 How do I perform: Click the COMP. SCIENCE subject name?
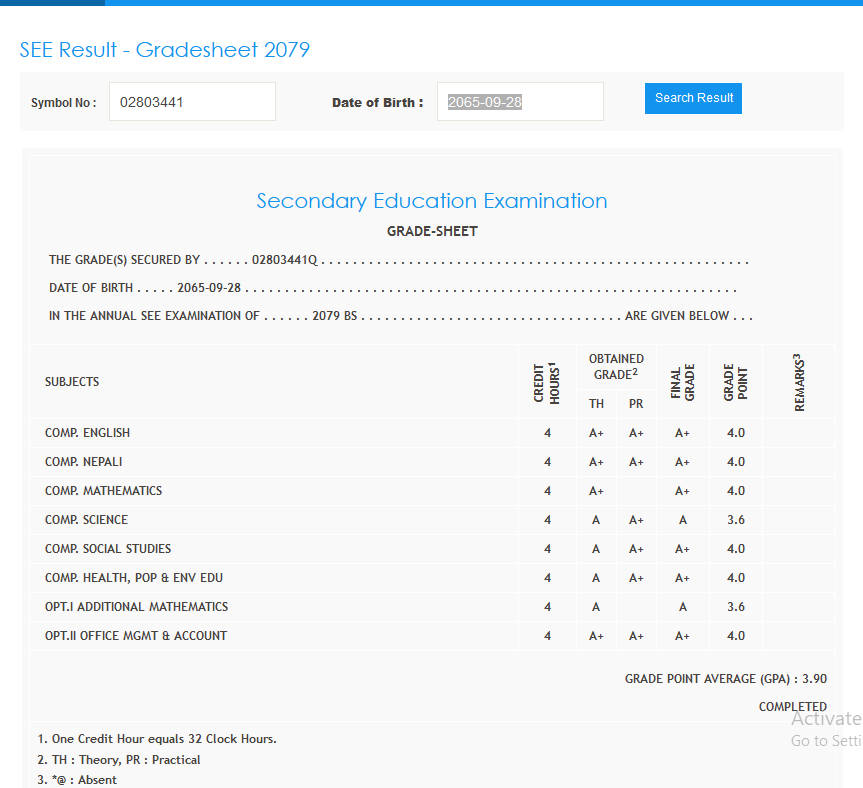coord(86,520)
